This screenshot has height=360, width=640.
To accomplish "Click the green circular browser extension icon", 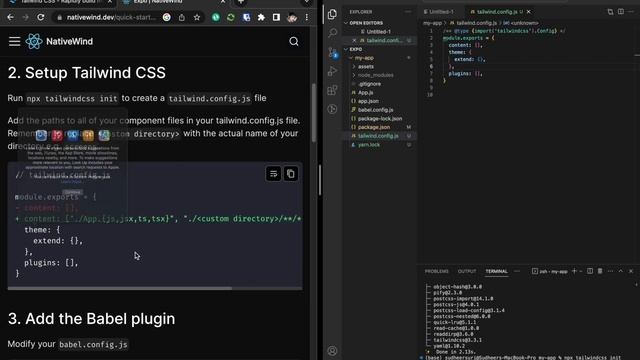I will click(216, 17).
